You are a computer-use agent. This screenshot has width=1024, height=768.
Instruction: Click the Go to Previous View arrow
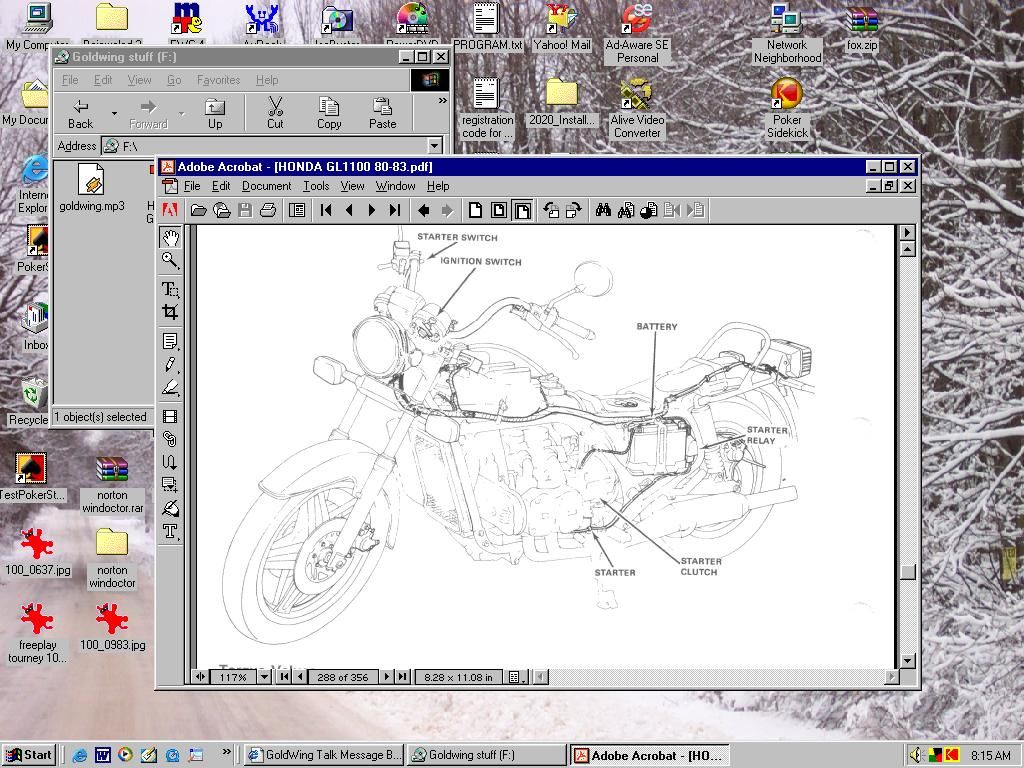(424, 210)
